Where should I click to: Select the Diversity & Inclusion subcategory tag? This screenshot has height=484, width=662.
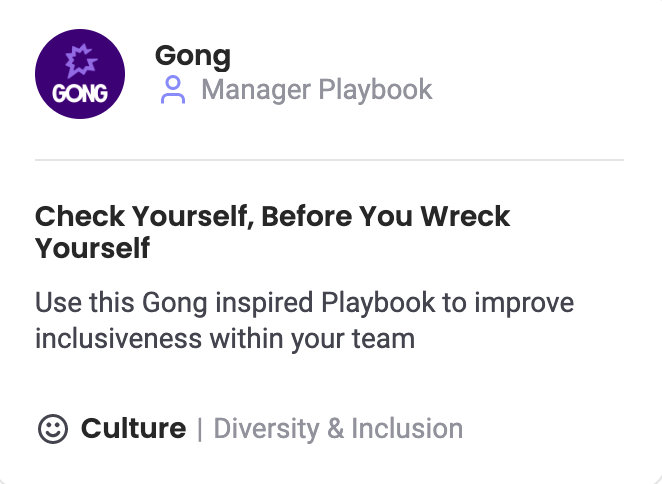(338, 429)
